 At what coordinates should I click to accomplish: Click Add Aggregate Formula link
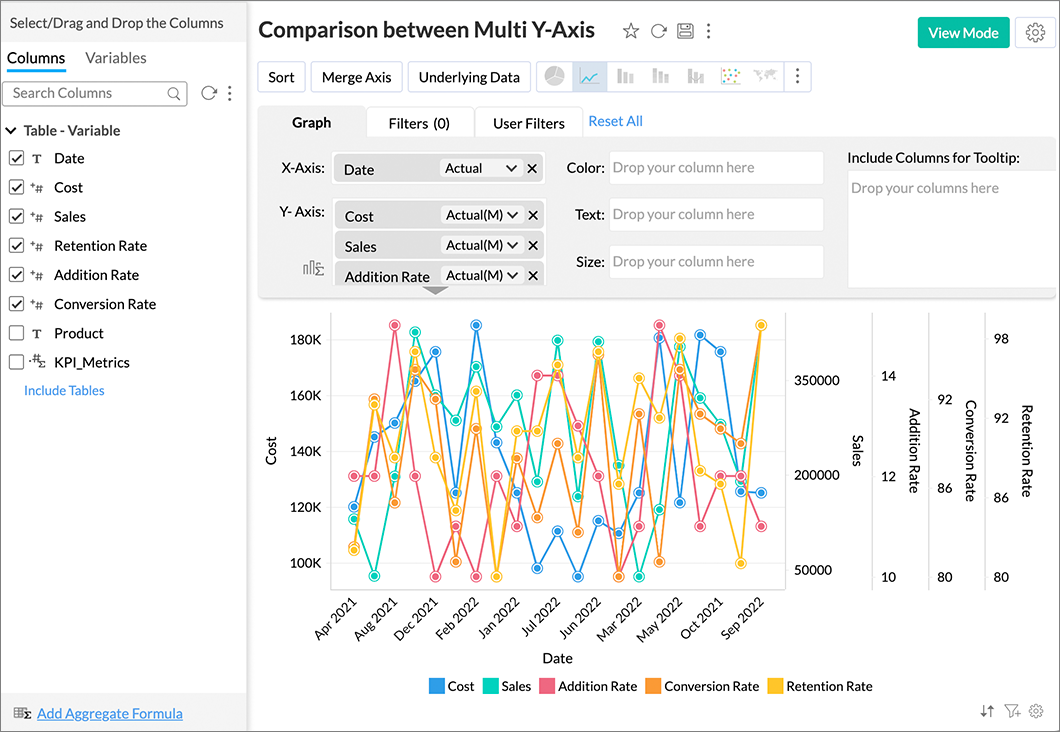(x=110, y=713)
